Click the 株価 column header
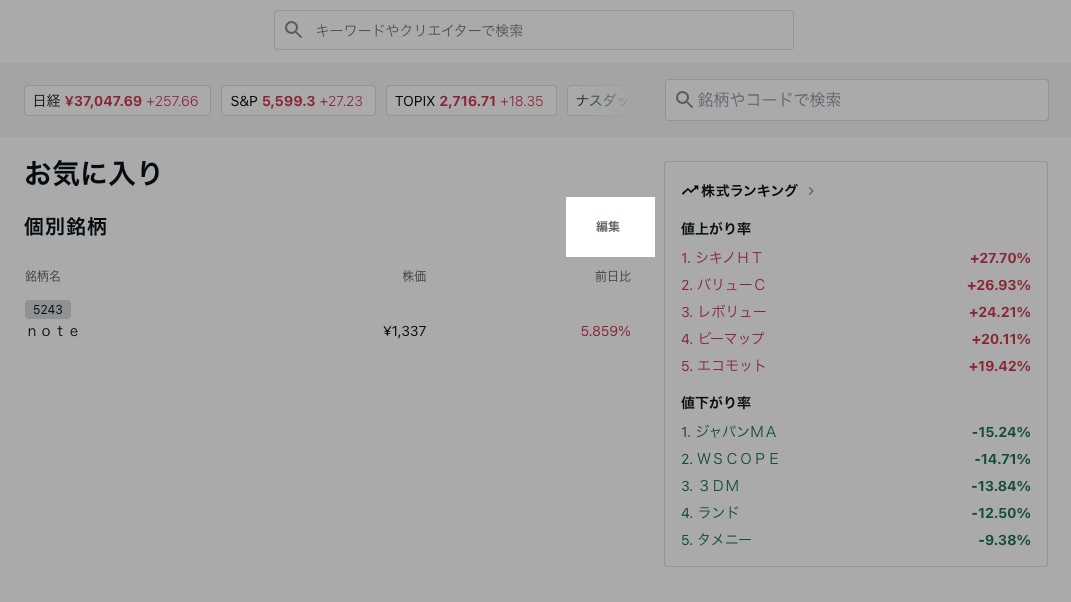Screen dimensions: 1071x602 414,276
